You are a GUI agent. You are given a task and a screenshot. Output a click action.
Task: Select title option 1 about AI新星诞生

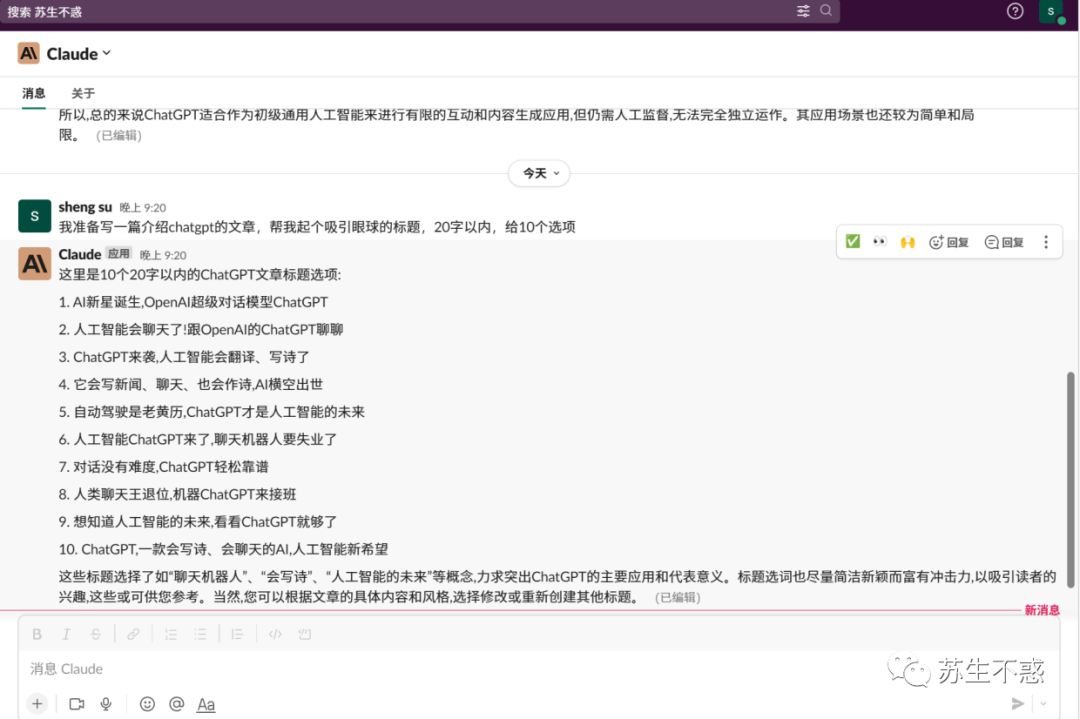pyautogui.click(x=193, y=302)
